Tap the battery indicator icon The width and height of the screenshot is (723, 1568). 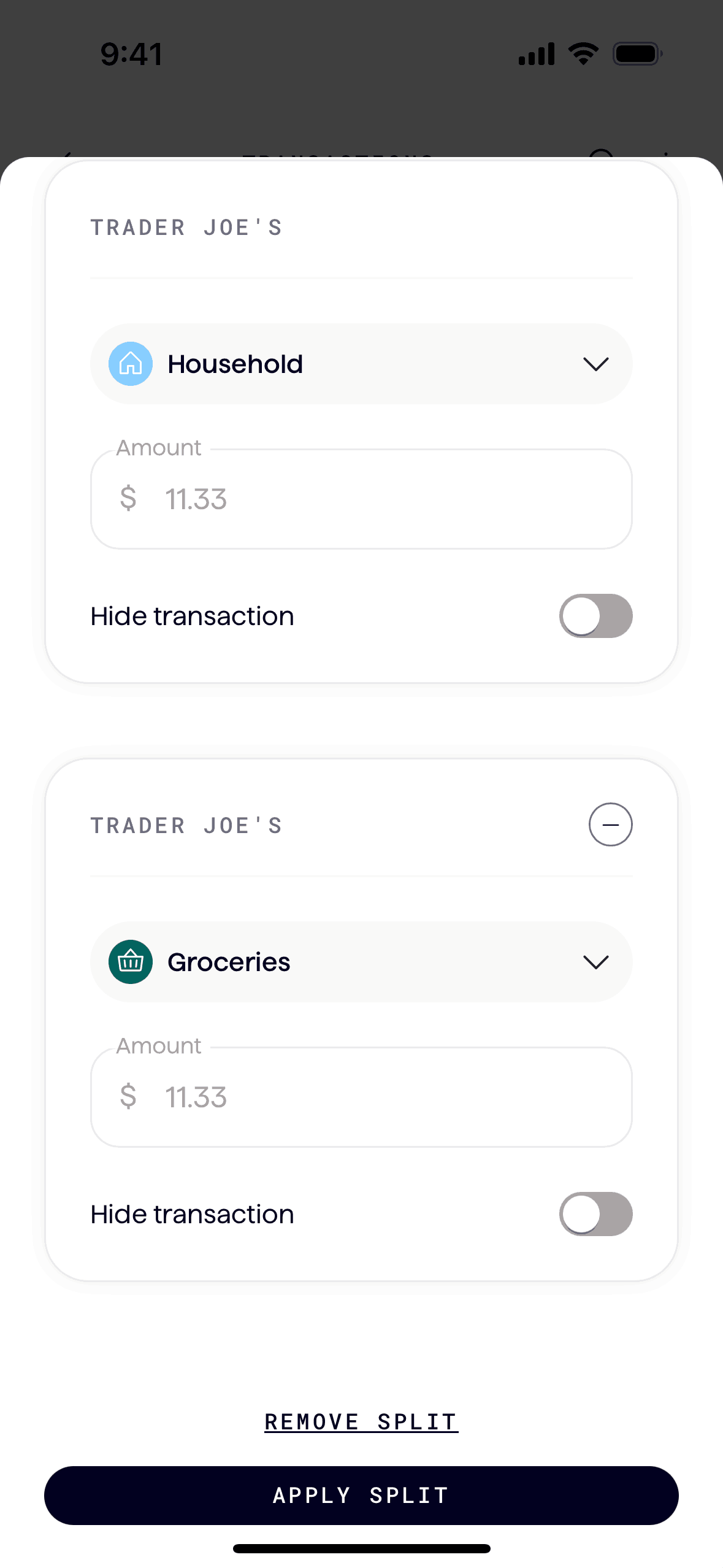point(637,54)
